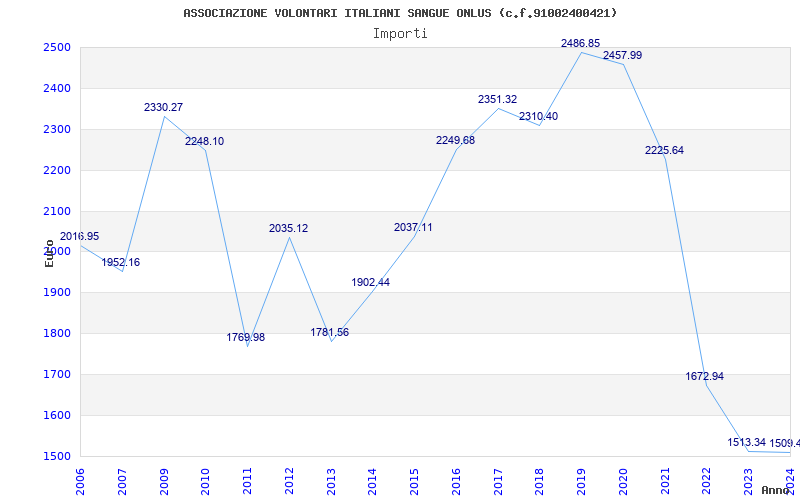Click x-axis year 2006
This screenshot has height=500, width=800.
tap(80, 481)
